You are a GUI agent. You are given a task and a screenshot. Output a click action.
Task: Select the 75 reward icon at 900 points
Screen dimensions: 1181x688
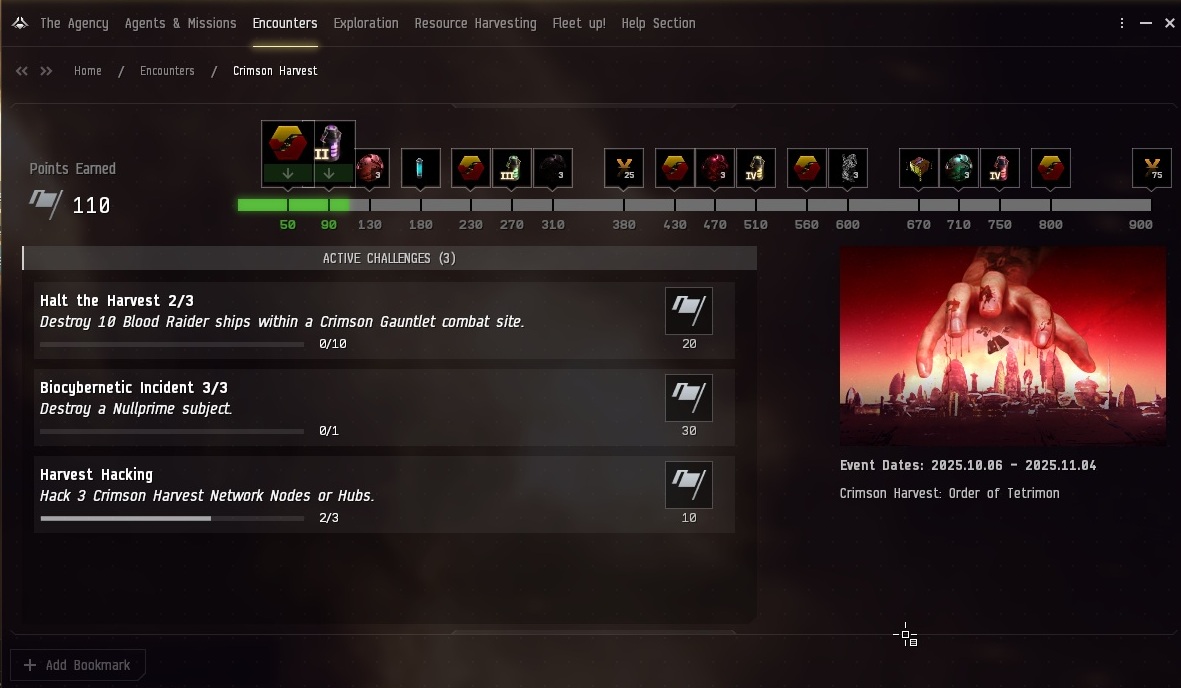click(x=1152, y=168)
